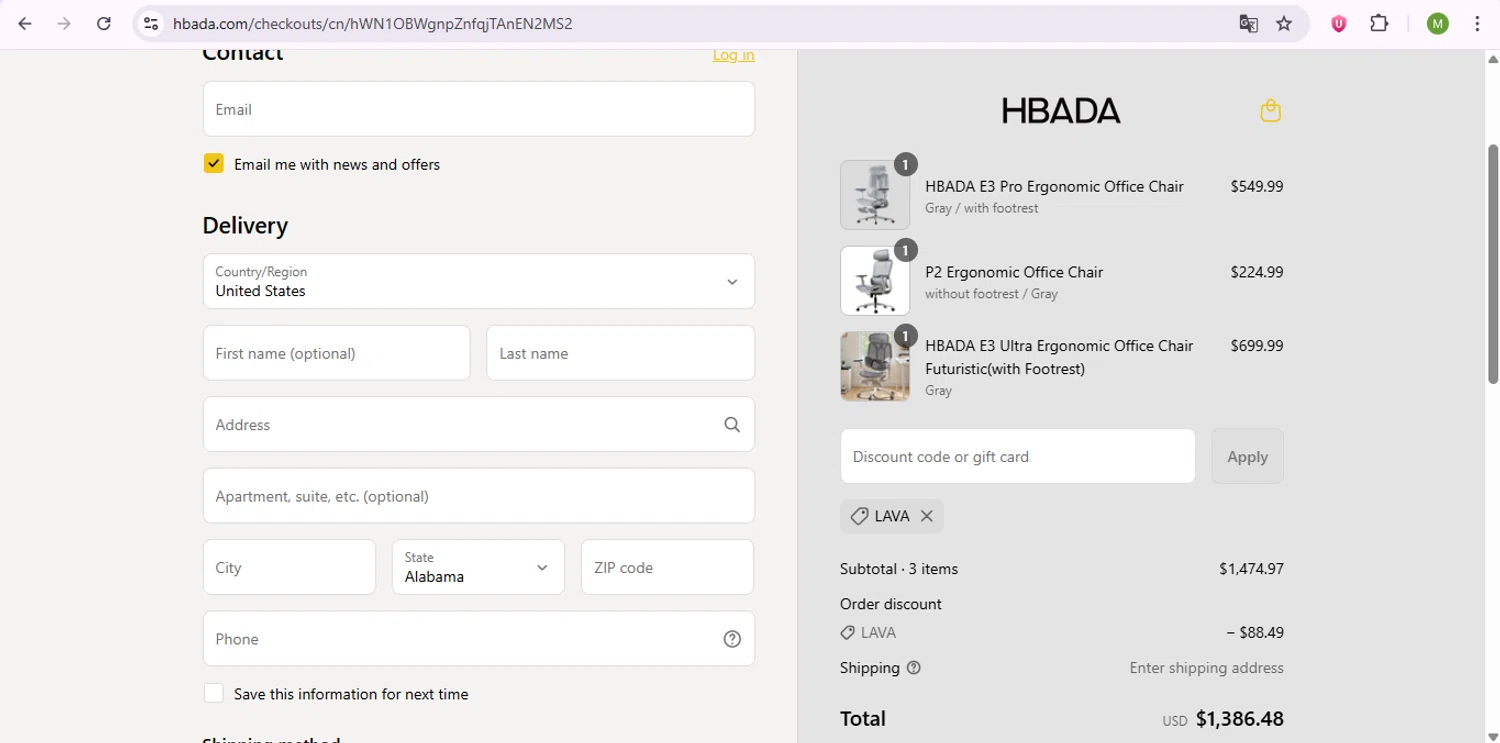This screenshot has width=1500, height=743.
Task: Remove the LAVA discount code
Action: coord(927,516)
